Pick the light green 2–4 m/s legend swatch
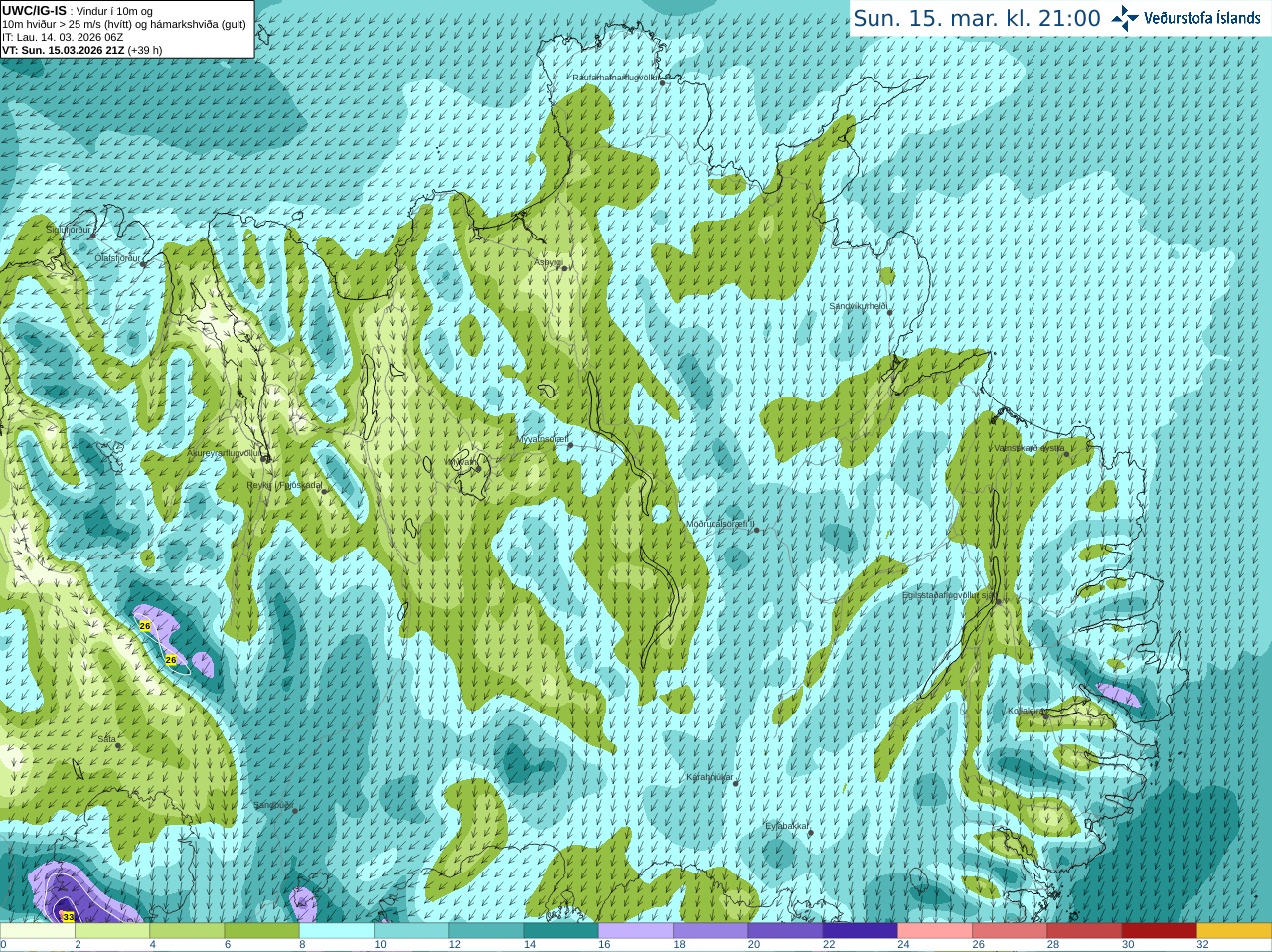This screenshot has width=1272, height=952. pos(112,931)
